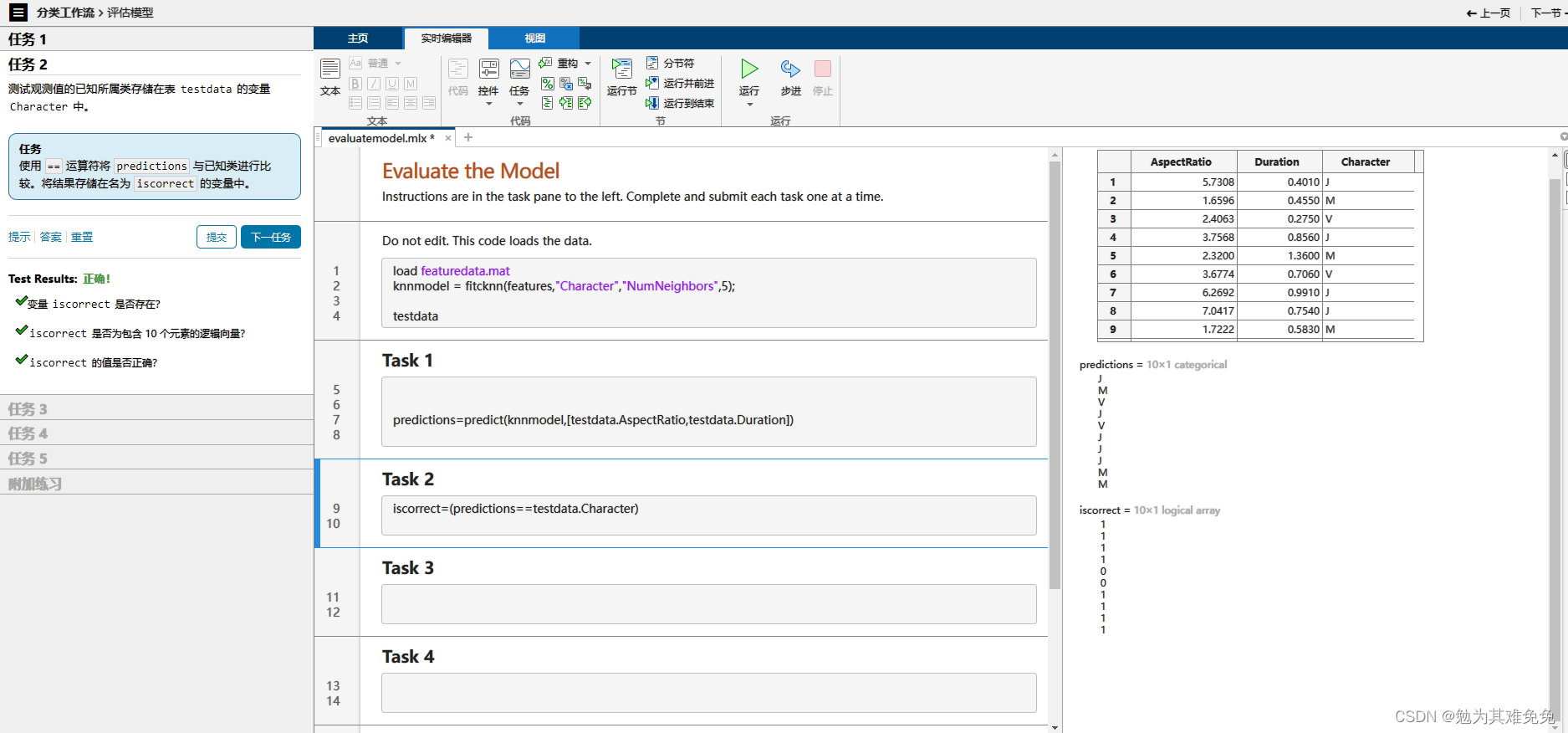
Task: Switch to the Home (主页) tab
Action: (358, 38)
